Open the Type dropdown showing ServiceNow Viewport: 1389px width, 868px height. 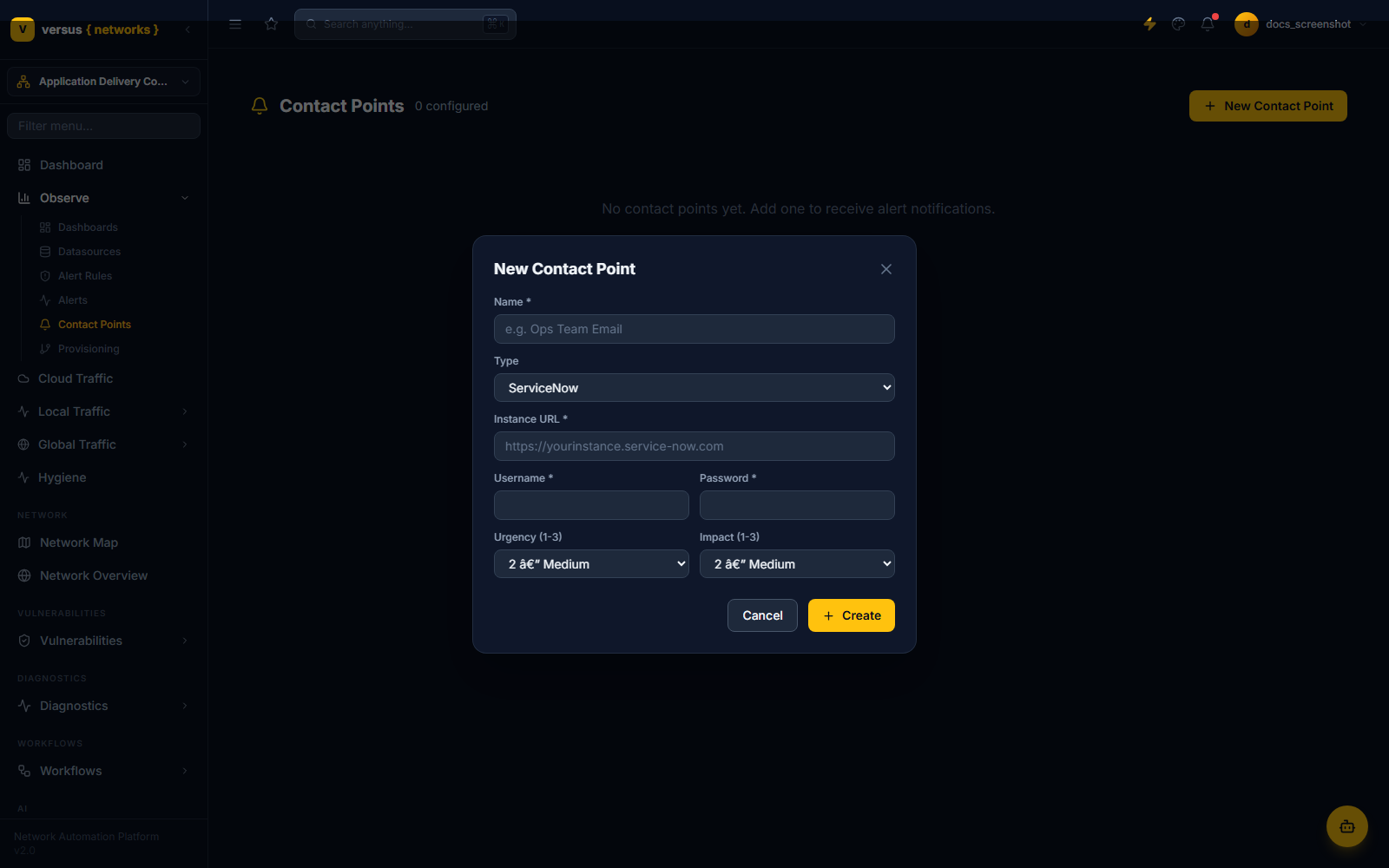(x=694, y=388)
